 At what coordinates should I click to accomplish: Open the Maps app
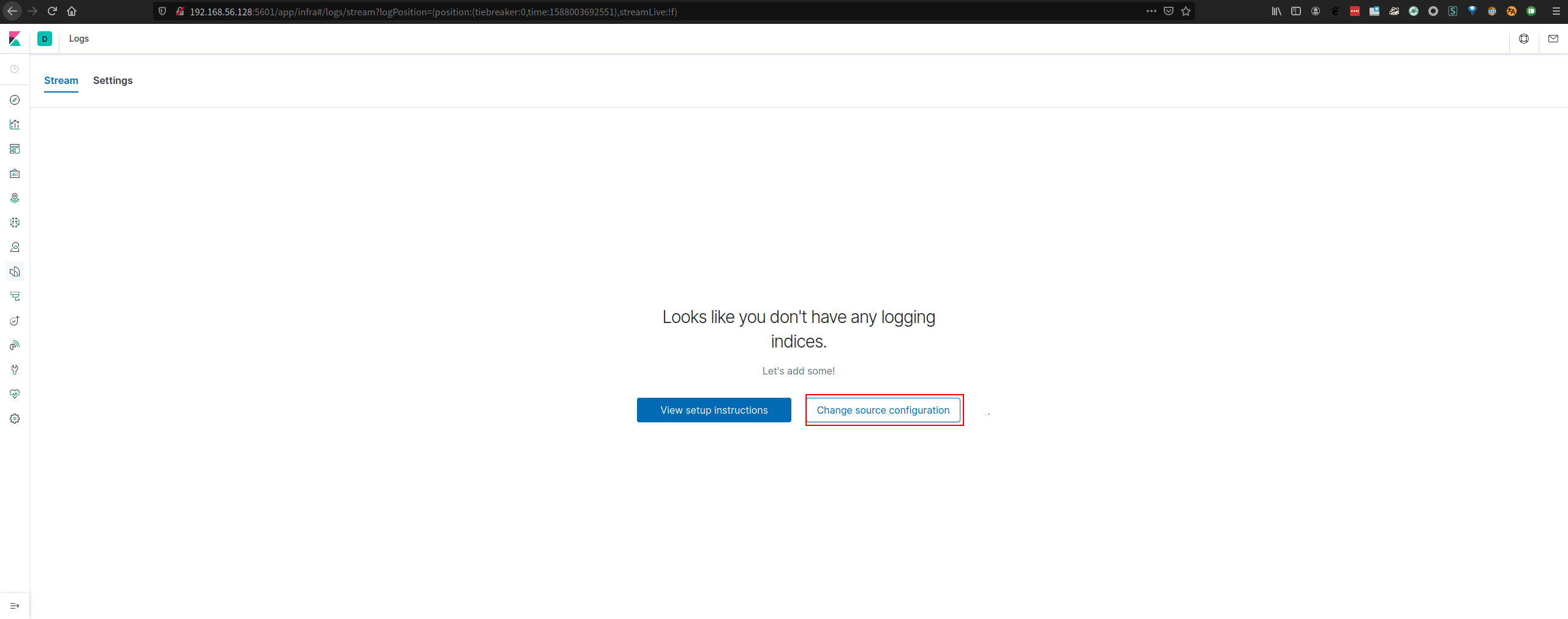(x=15, y=198)
